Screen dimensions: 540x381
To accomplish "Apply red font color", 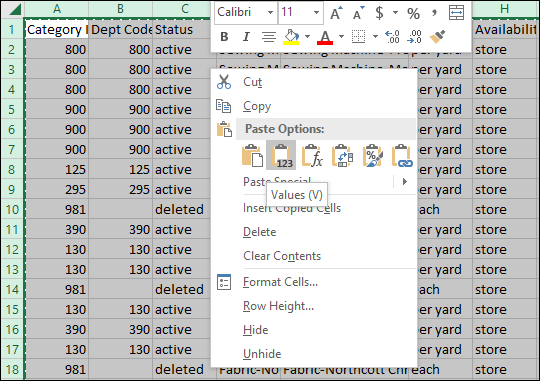I will tap(325, 37).
